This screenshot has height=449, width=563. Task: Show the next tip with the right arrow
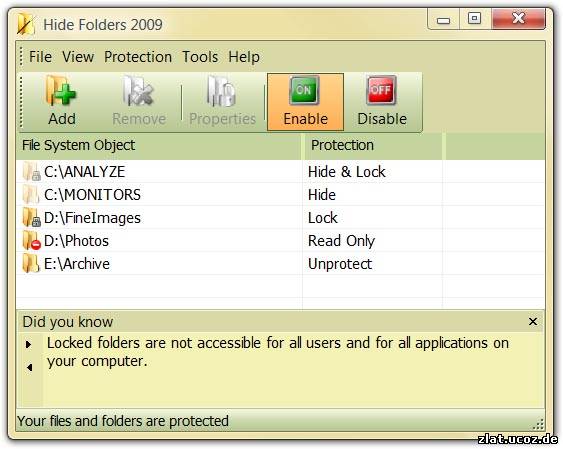click(x=29, y=345)
